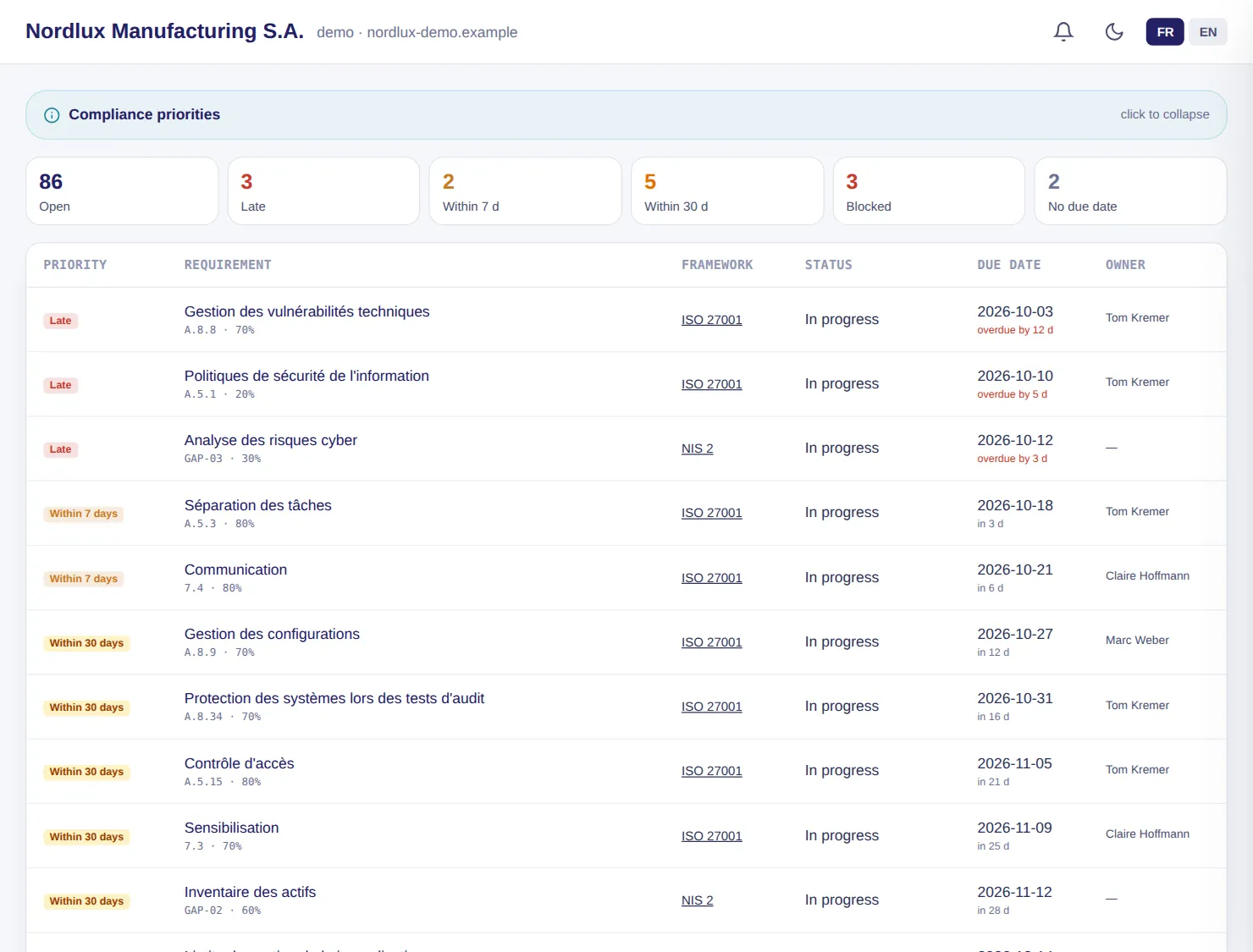Filter by the No due date card
Screen dimensions: 1253x952
pos(1130,191)
